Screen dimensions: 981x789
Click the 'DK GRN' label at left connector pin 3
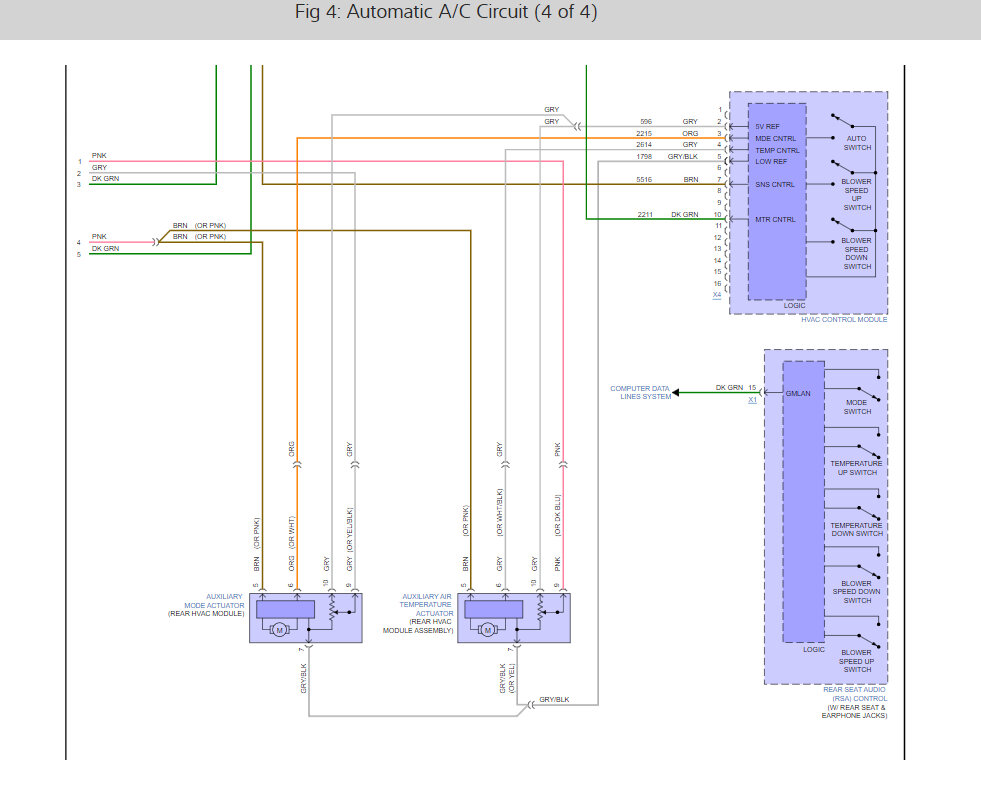(105, 179)
